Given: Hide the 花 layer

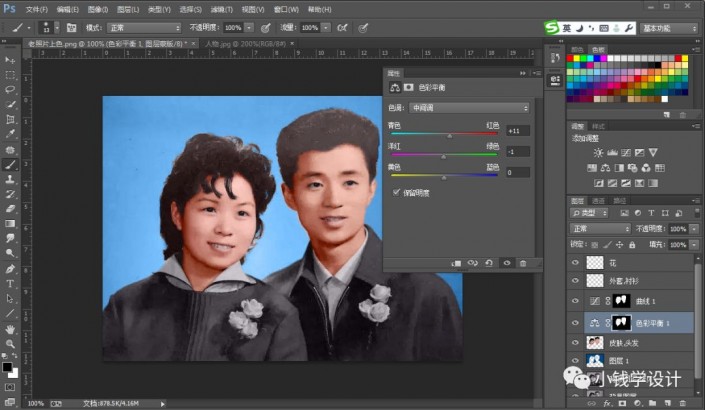Looking at the screenshot, I should point(575,263).
